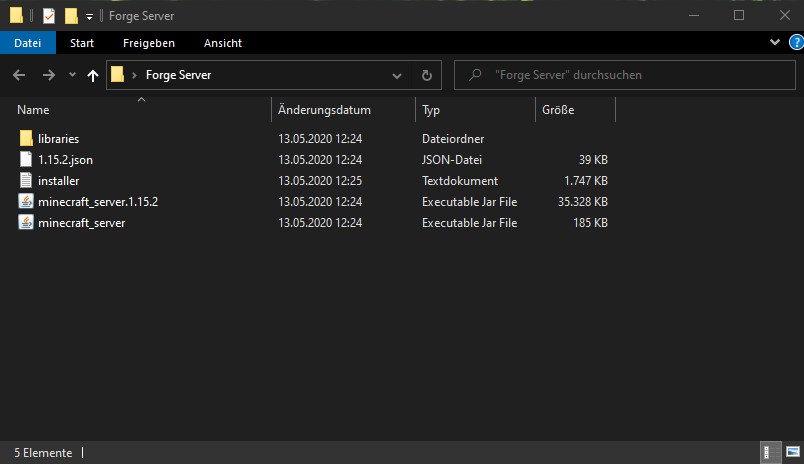This screenshot has height=464, width=804.
Task: Select the libraries folder icon
Action: point(27,138)
